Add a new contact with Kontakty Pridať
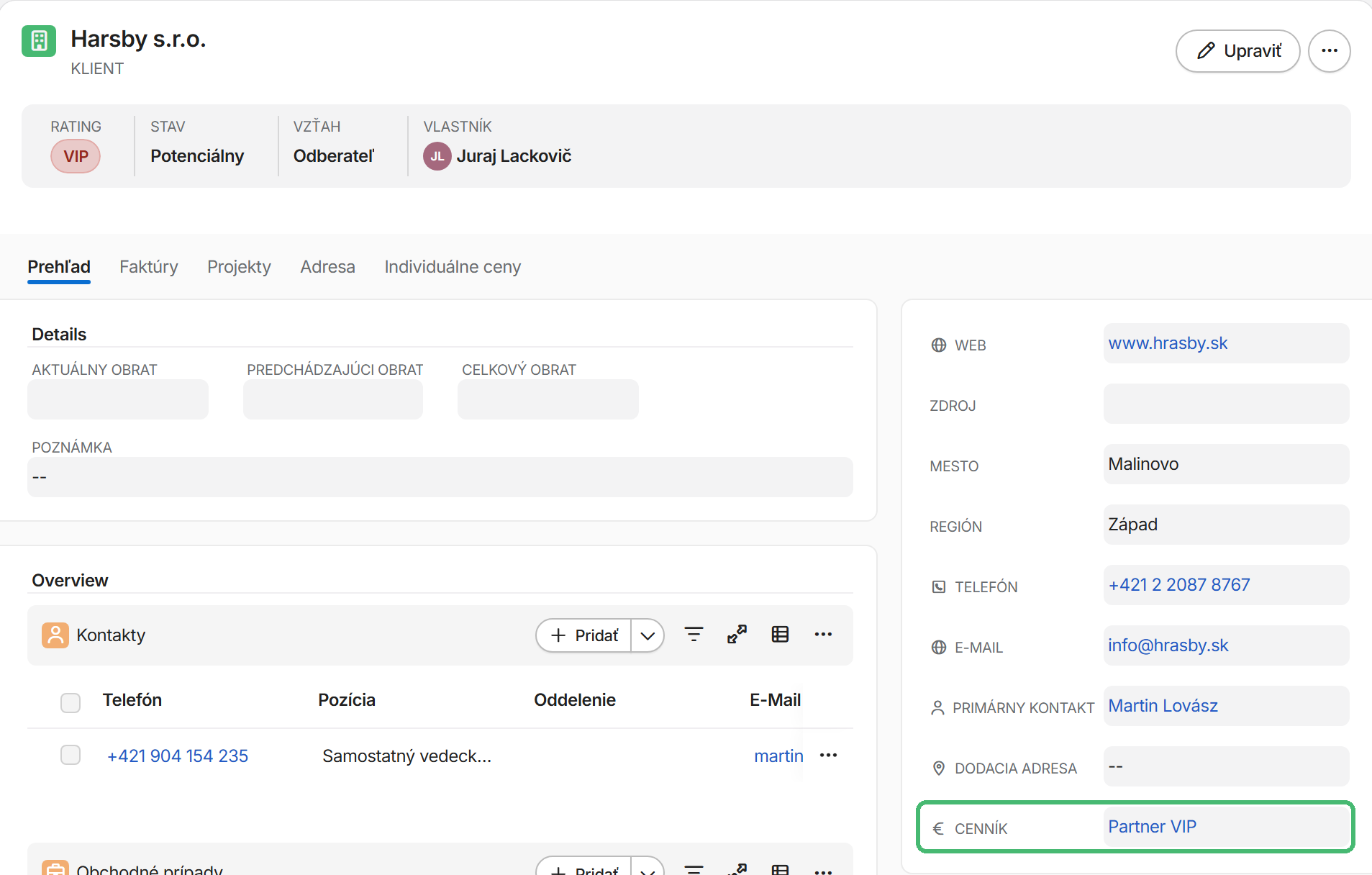1372x875 pixels. click(583, 635)
